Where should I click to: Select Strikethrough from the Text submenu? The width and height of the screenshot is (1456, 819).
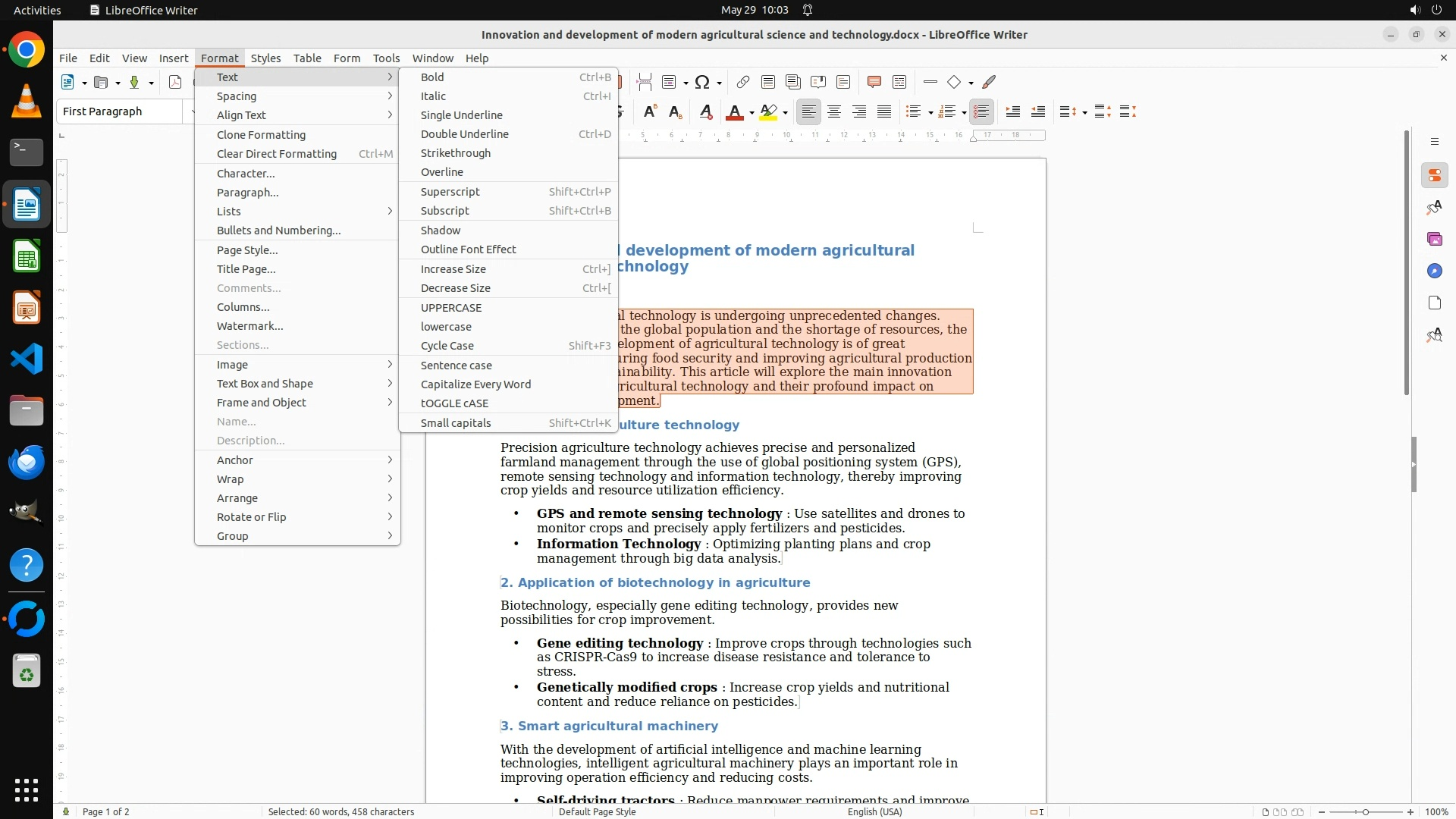(x=455, y=153)
